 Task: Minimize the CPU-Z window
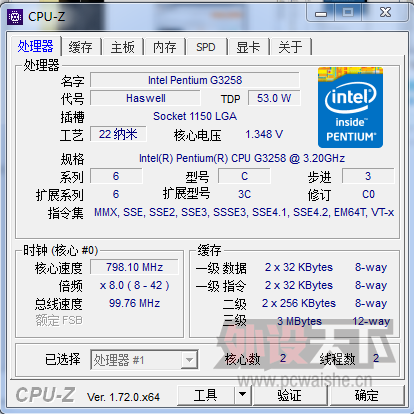pyautogui.click(x=321, y=13)
